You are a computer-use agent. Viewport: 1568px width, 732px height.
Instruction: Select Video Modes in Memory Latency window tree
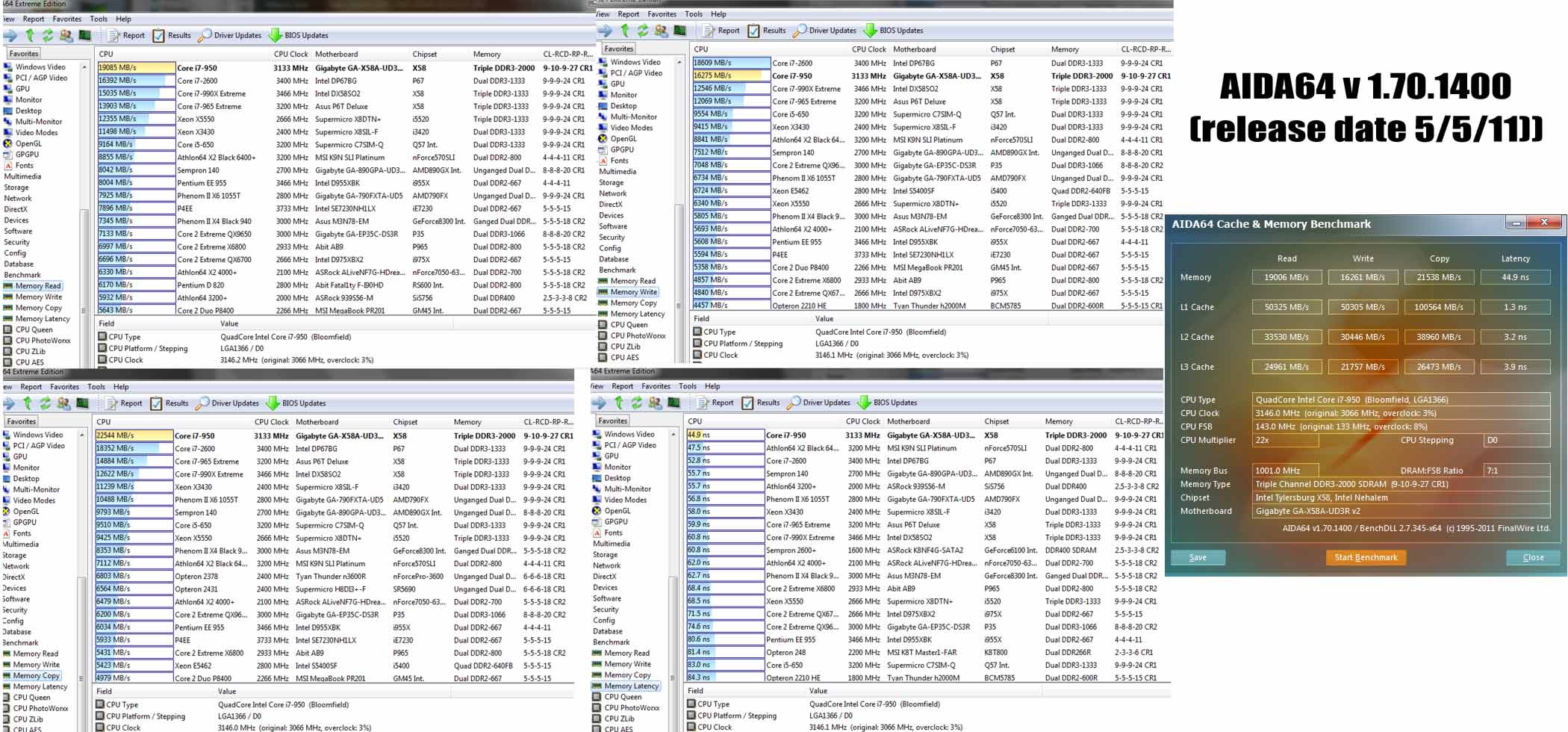[x=626, y=500]
